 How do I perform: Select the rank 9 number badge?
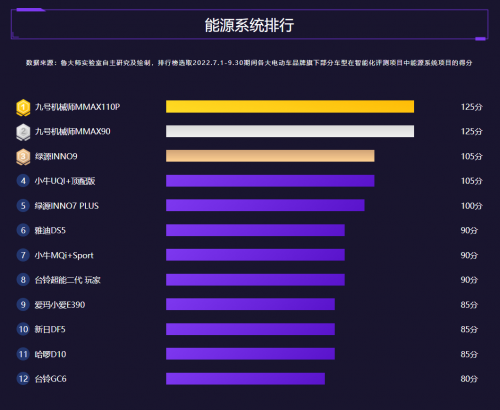point(23,305)
